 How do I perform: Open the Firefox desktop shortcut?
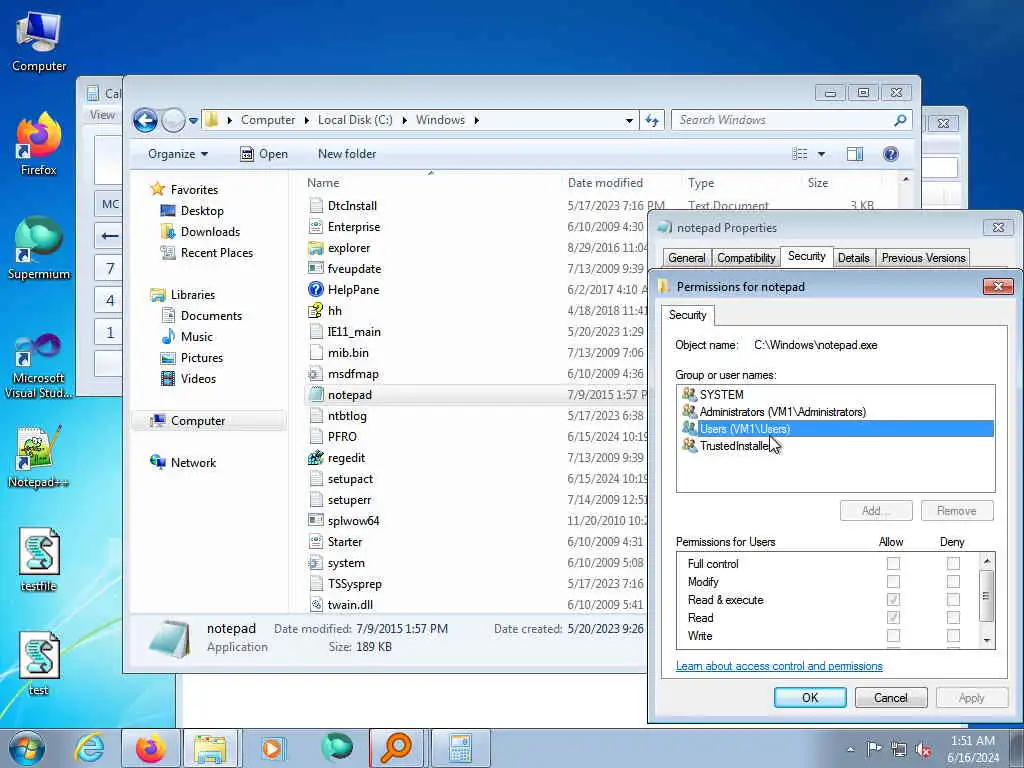(39, 145)
